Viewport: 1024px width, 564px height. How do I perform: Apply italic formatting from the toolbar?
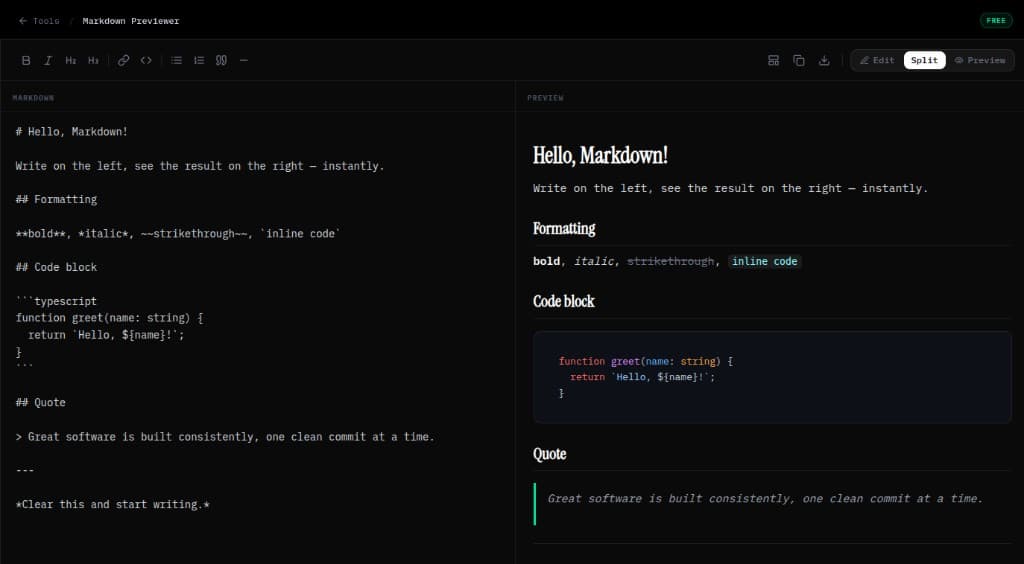(48, 60)
